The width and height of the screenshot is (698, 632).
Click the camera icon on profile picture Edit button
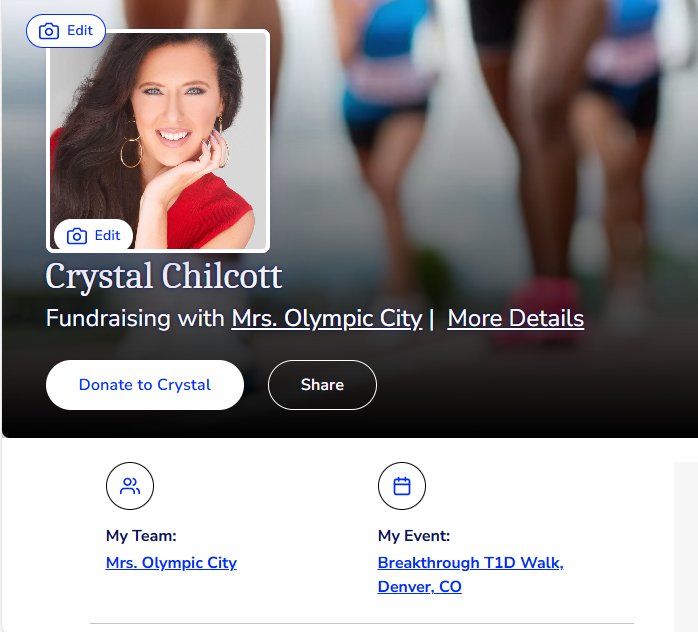point(77,236)
